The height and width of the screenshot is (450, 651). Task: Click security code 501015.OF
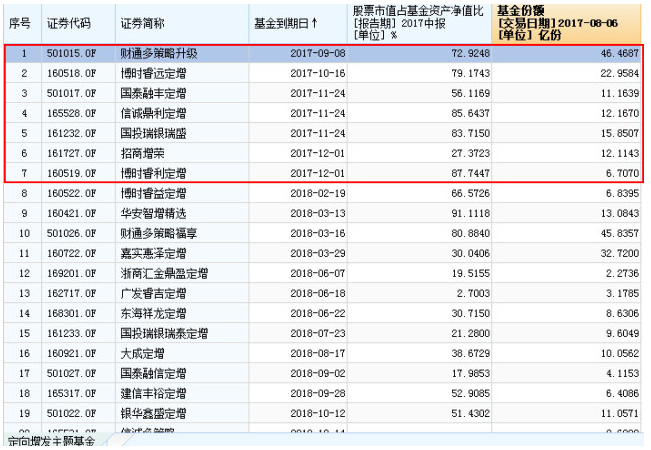tap(71, 54)
